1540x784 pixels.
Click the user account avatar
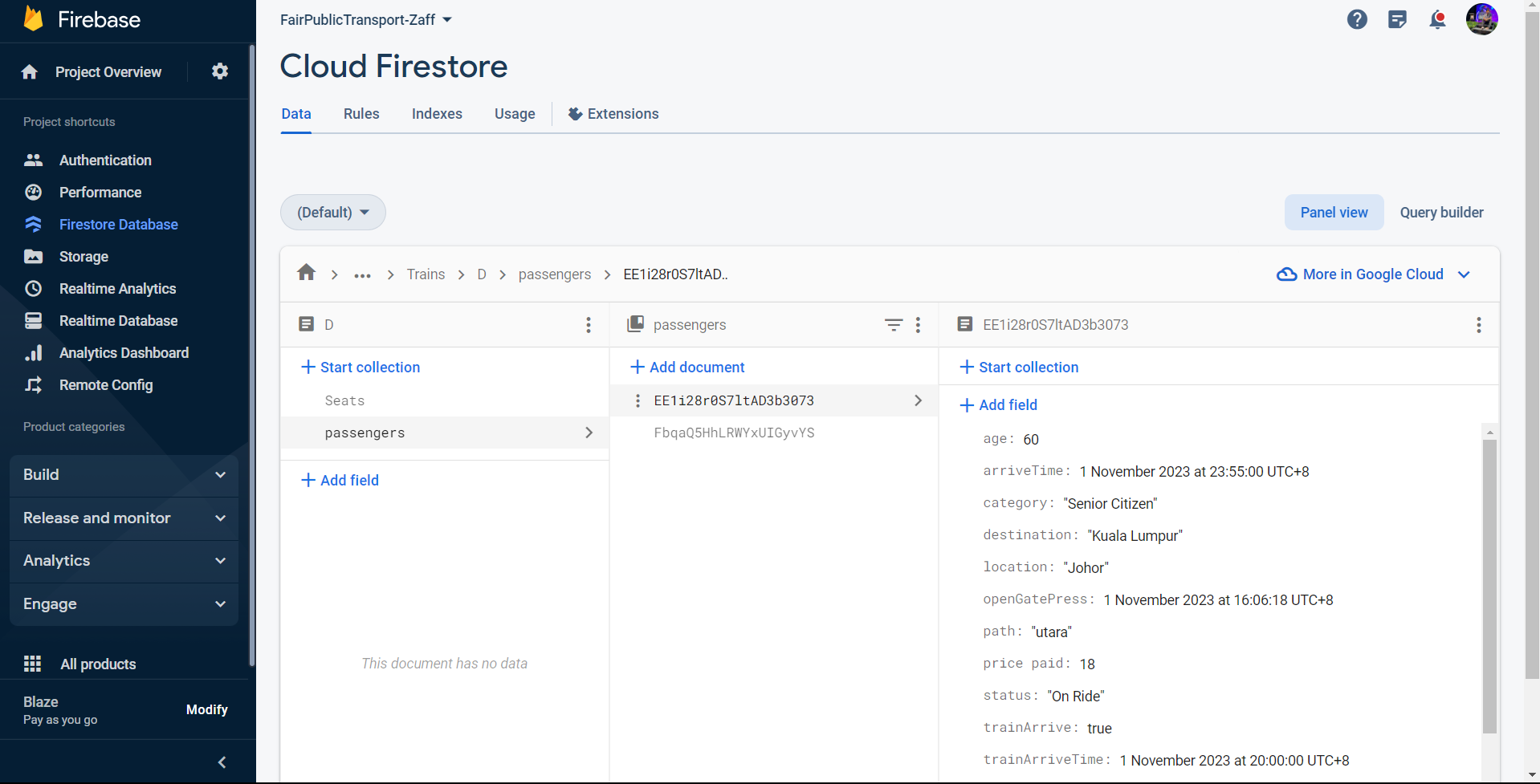(x=1481, y=19)
